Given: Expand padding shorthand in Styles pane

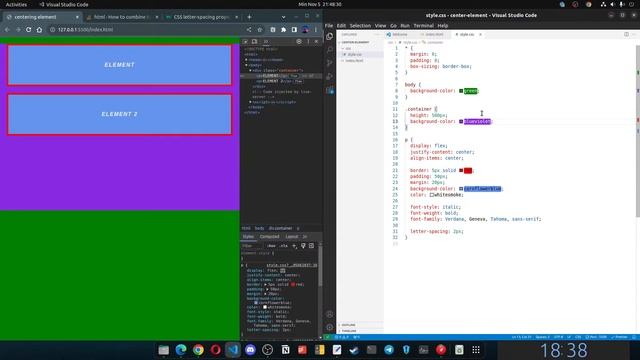Looking at the screenshot, I should click(x=268, y=289).
